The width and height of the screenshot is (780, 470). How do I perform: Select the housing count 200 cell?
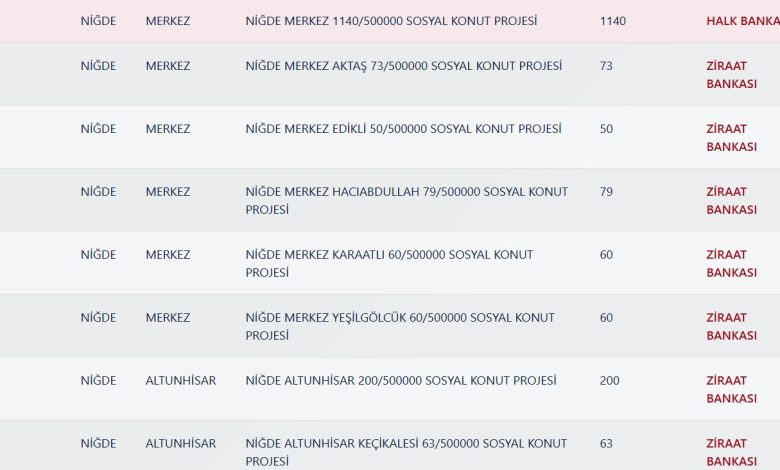coord(609,381)
